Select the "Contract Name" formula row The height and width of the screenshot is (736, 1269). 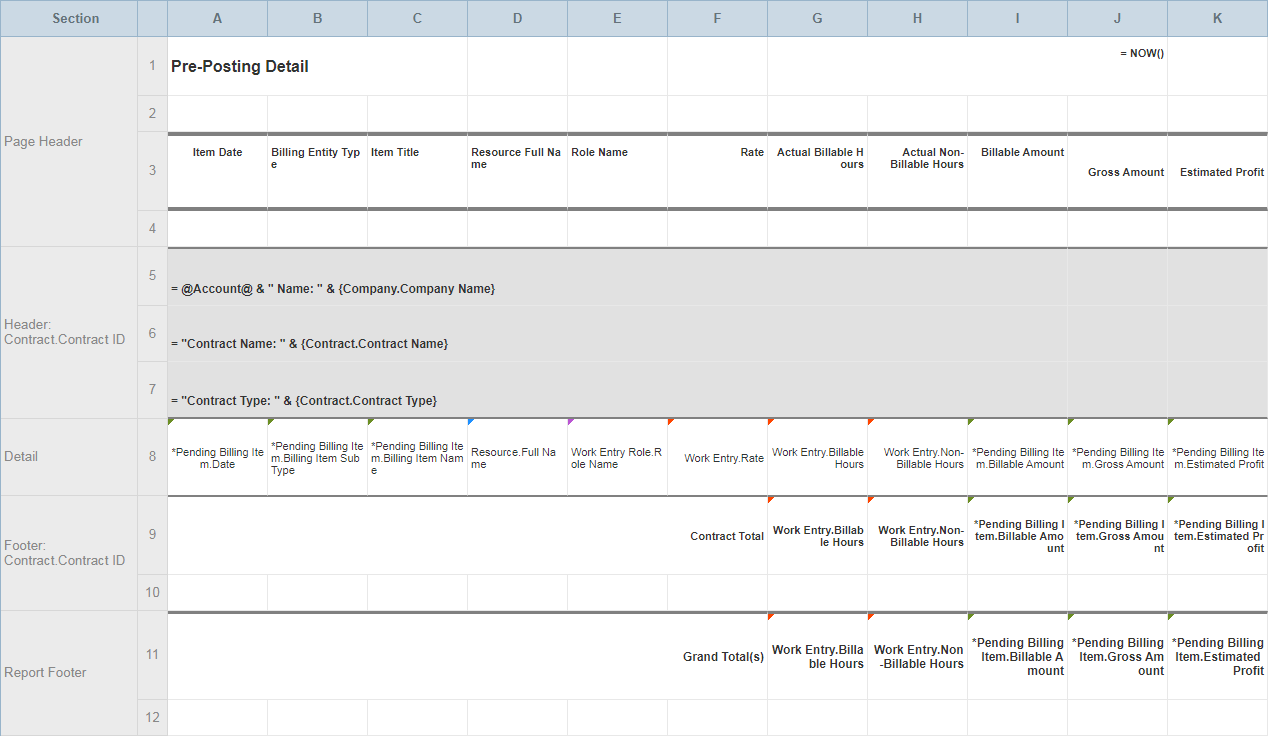coord(310,344)
